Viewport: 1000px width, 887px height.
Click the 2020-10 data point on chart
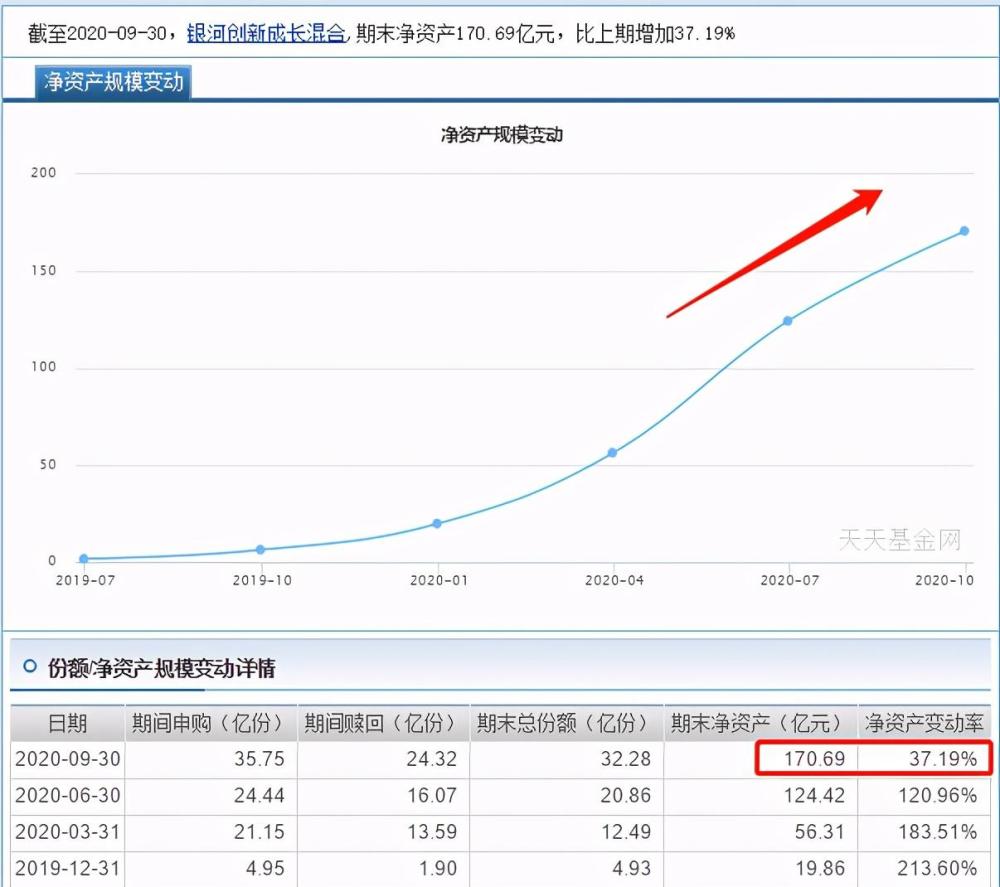(x=964, y=231)
